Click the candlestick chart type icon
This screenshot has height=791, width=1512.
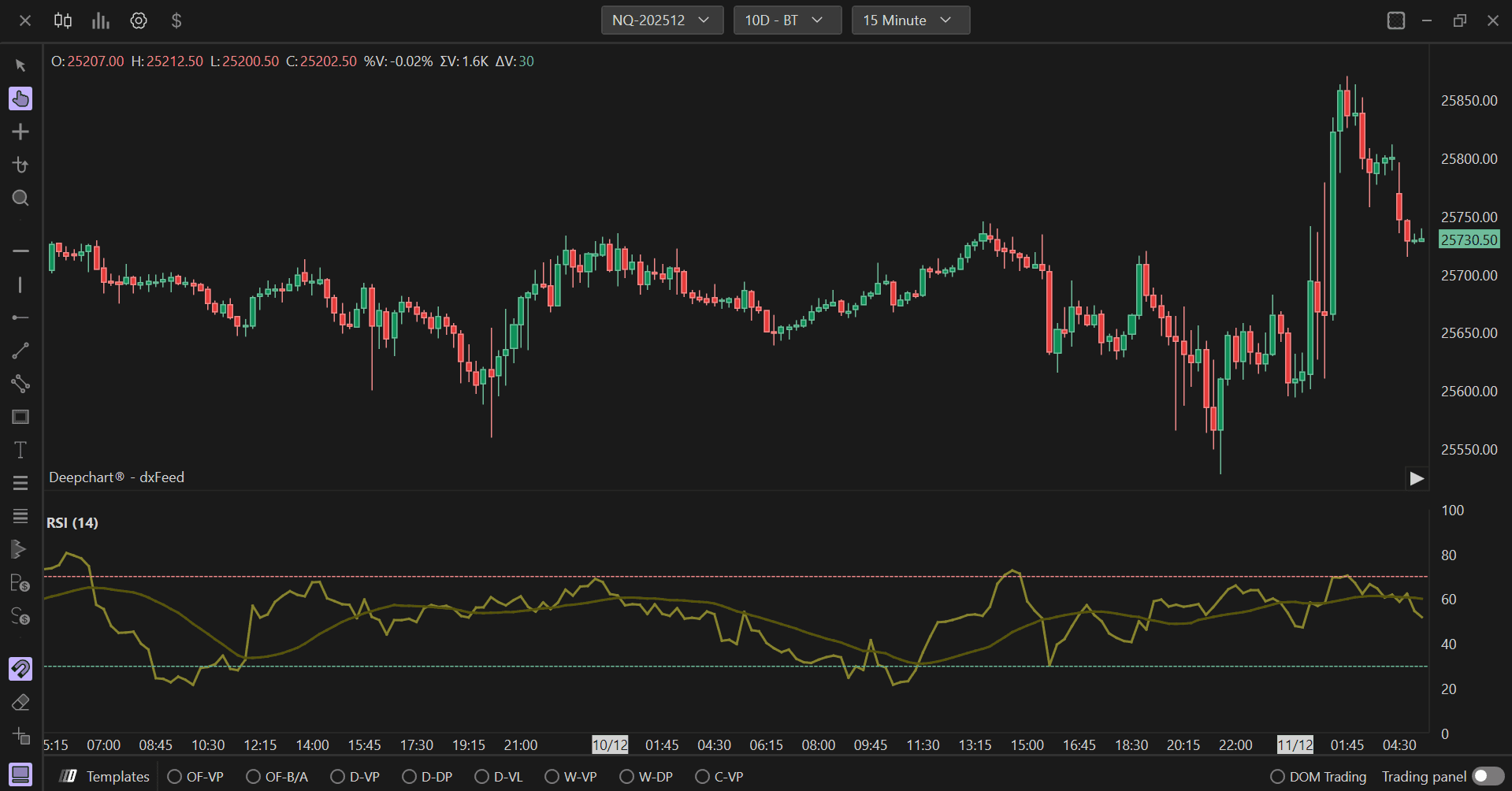(x=63, y=20)
